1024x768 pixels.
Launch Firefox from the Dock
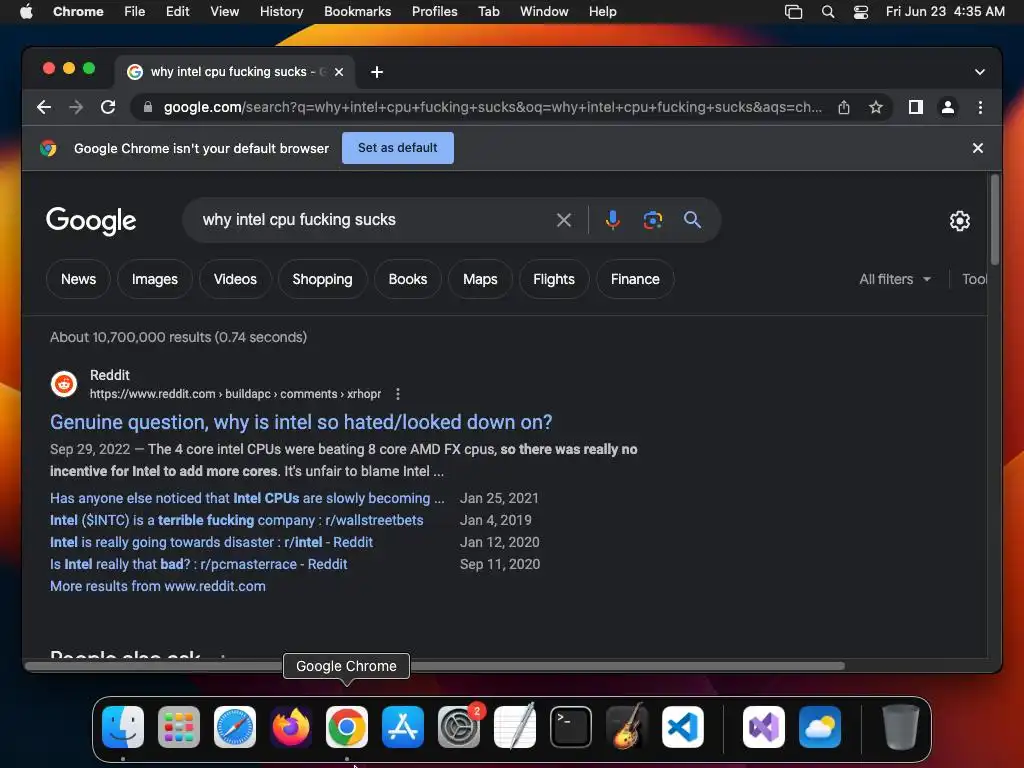[x=291, y=726]
